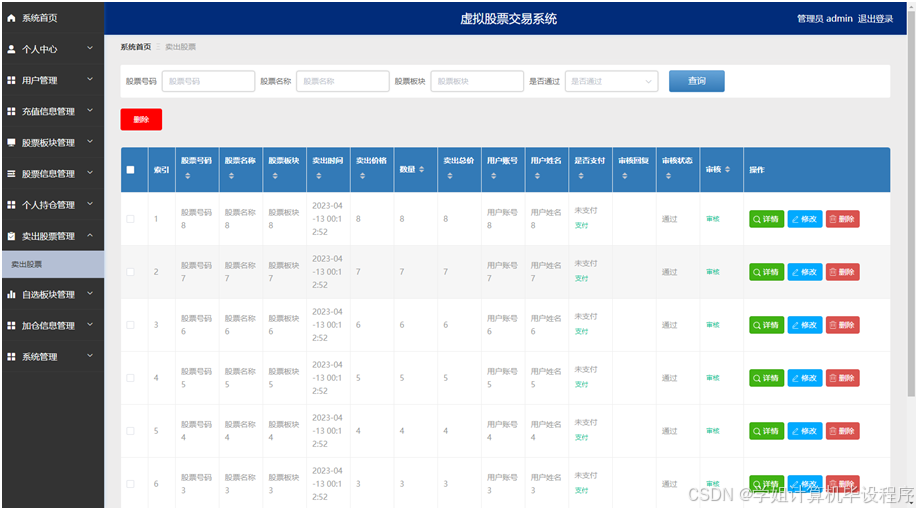Open 详情 for row 1
Screen dimensions: 918x510
coord(766,219)
